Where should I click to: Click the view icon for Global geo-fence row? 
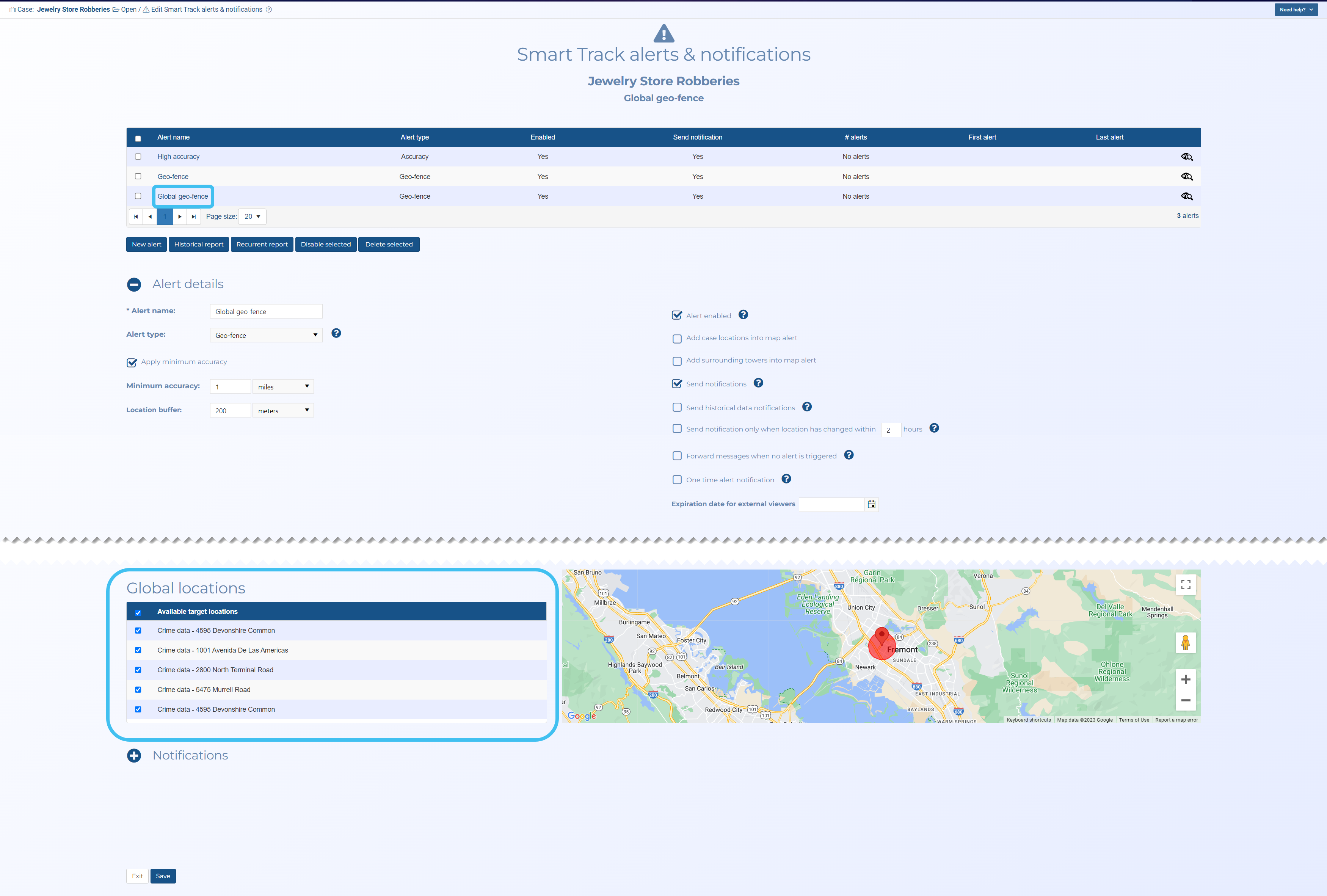(1187, 196)
